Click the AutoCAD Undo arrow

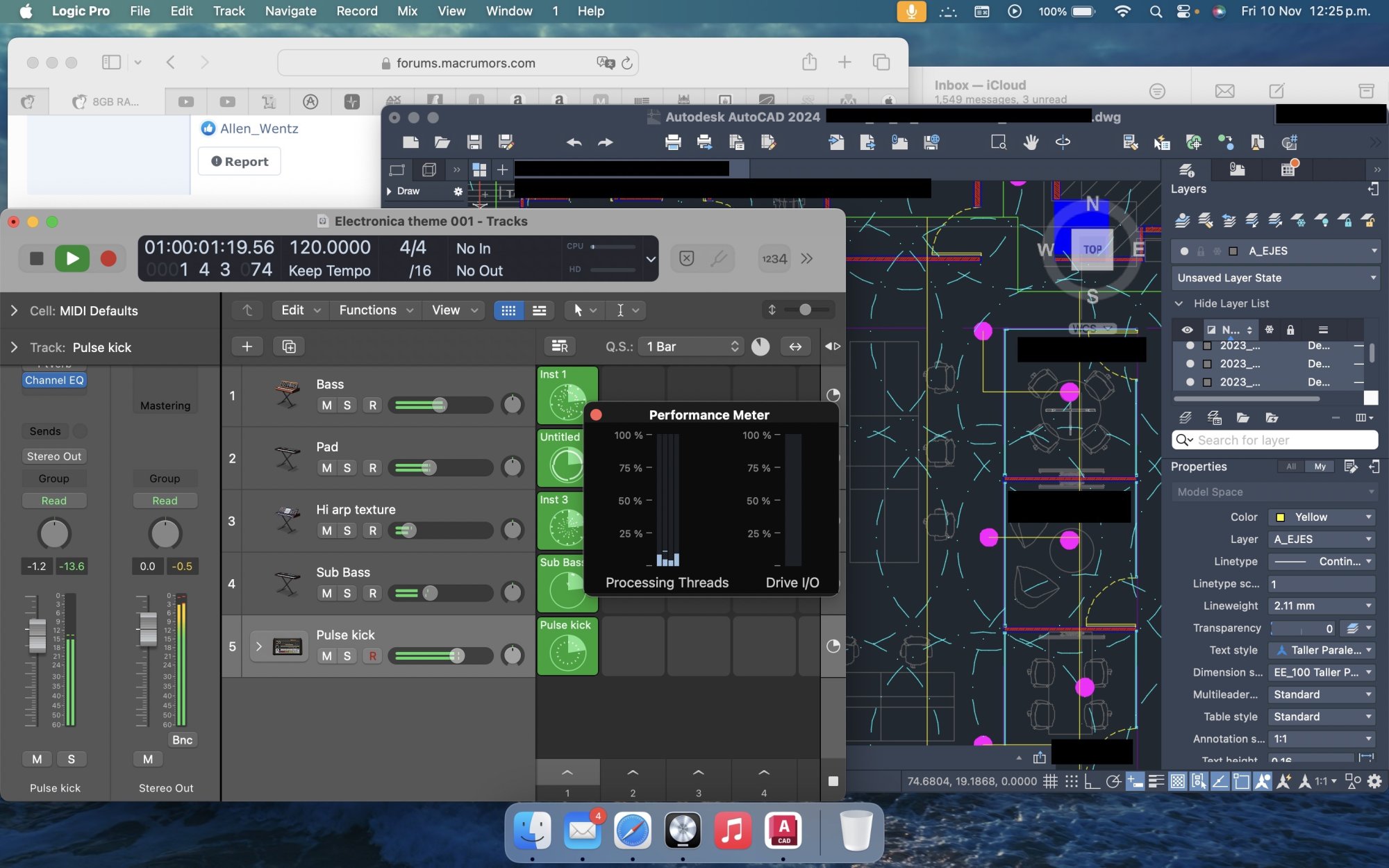574,142
